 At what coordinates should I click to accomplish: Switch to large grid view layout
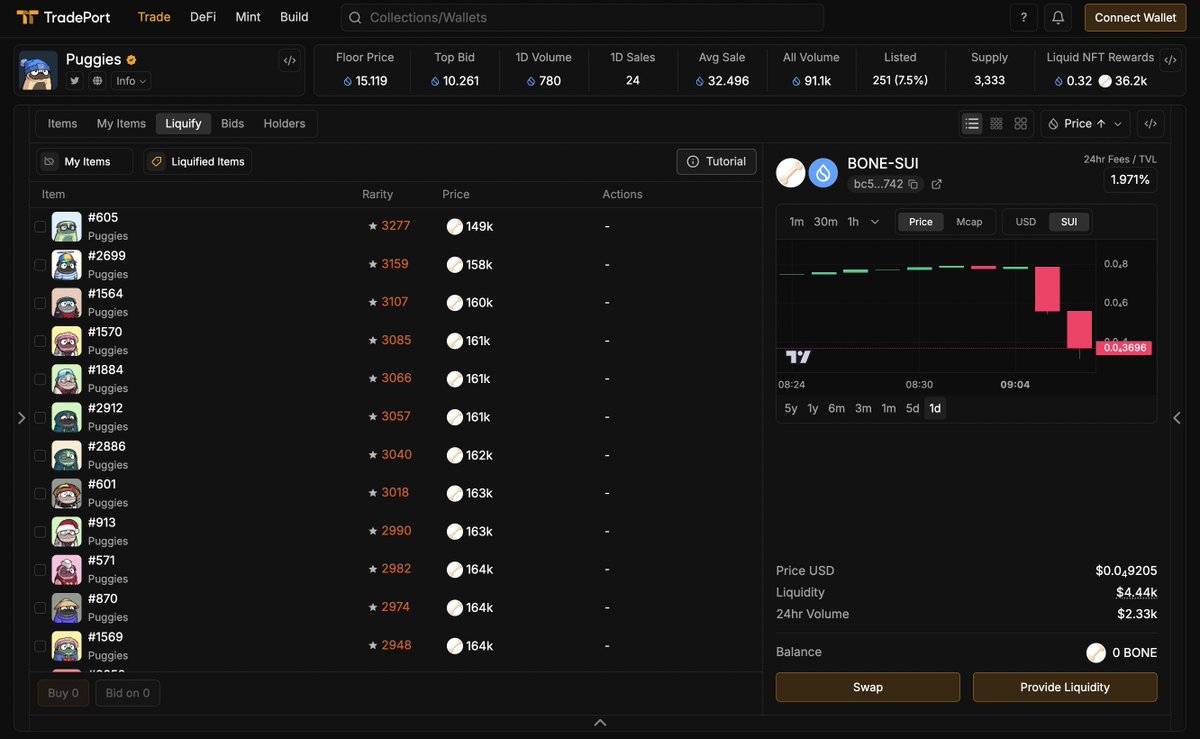(1020, 123)
